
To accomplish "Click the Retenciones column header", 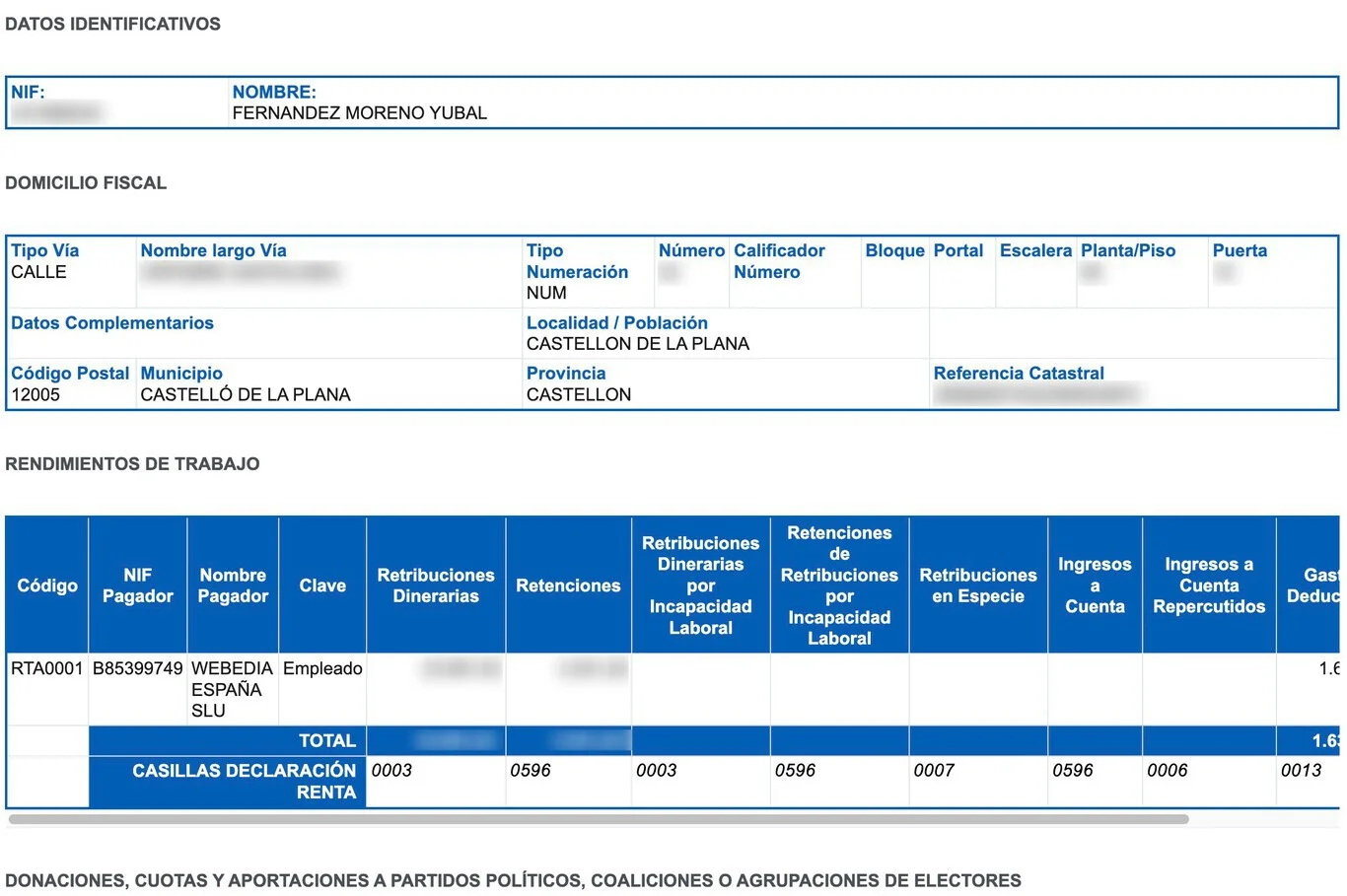I will [x=568, y=586].
